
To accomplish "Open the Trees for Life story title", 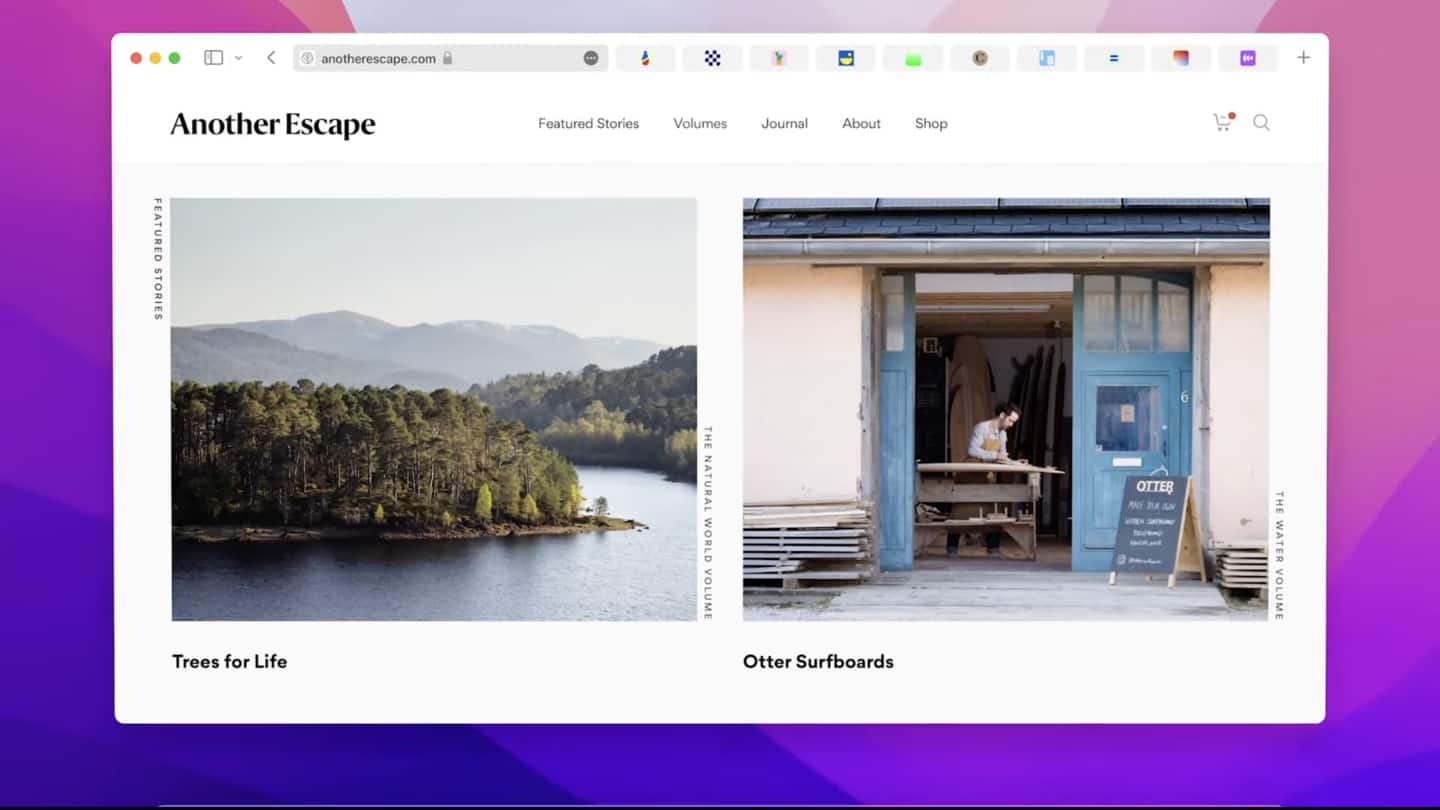I will click(x=229, y=661).
